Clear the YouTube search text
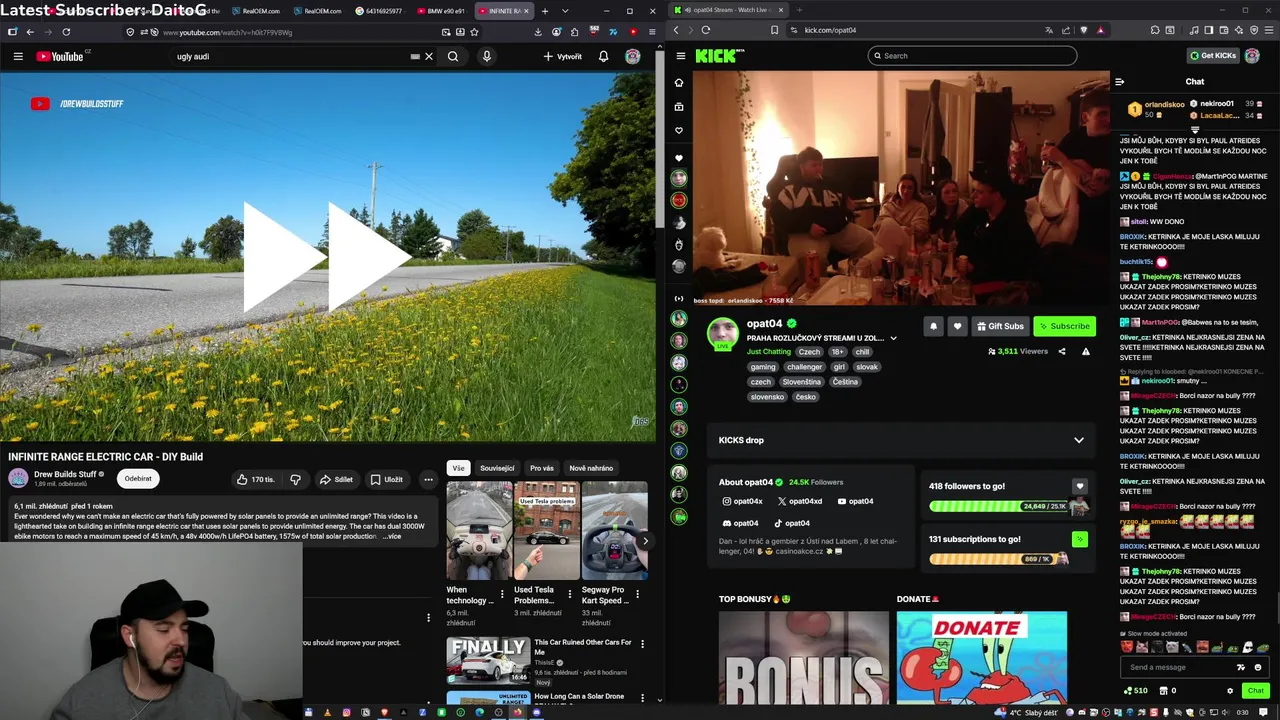This screenshot has height=720, width=1280. pyautogui.click(x=429, y=56)
